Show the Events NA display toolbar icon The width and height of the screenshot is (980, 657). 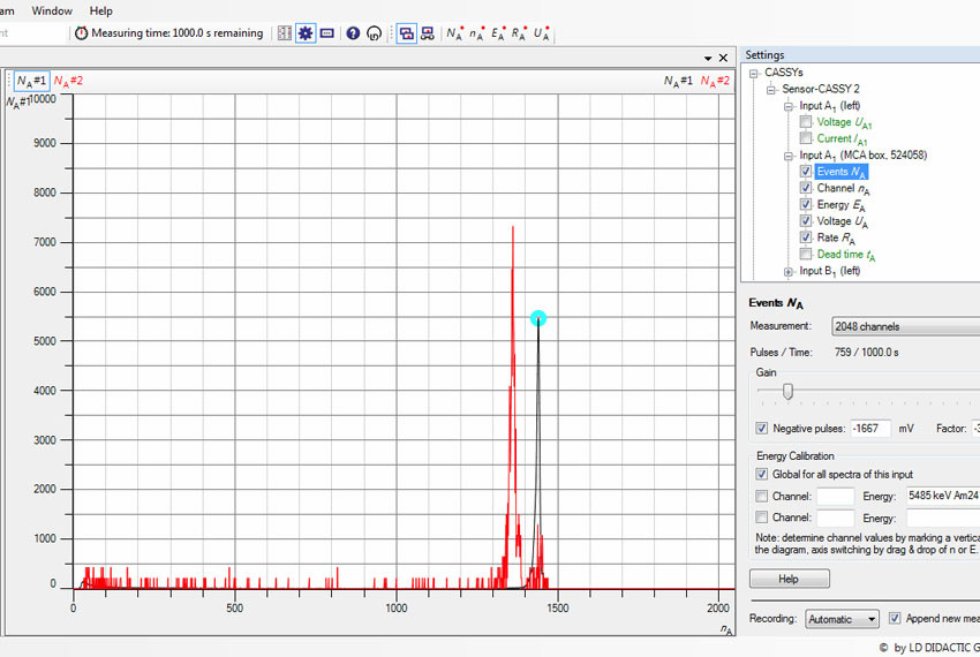pyautogui.click(x=454, y=33)
